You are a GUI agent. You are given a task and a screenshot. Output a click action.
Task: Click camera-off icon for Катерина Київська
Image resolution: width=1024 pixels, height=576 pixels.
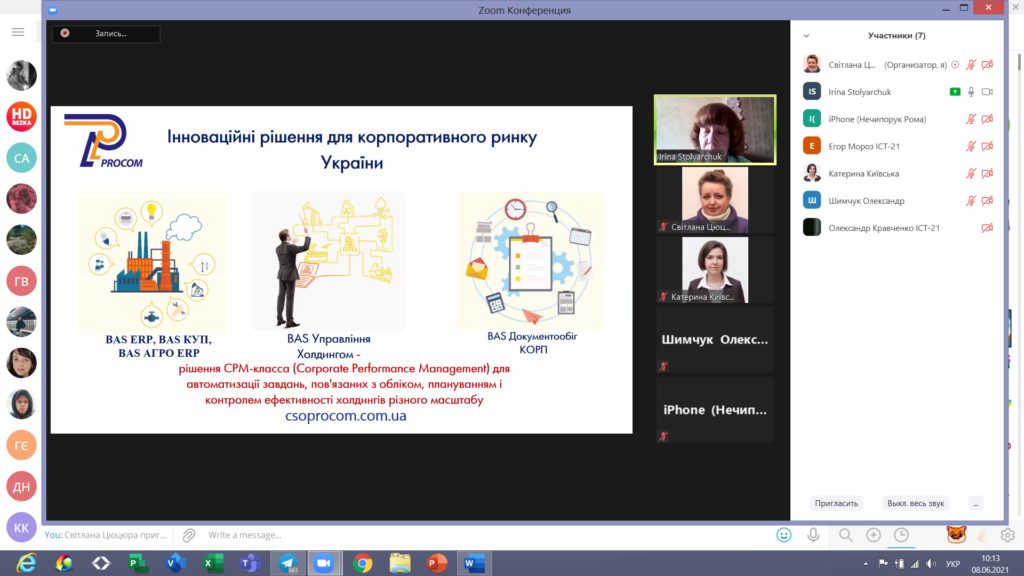(987, 174)
